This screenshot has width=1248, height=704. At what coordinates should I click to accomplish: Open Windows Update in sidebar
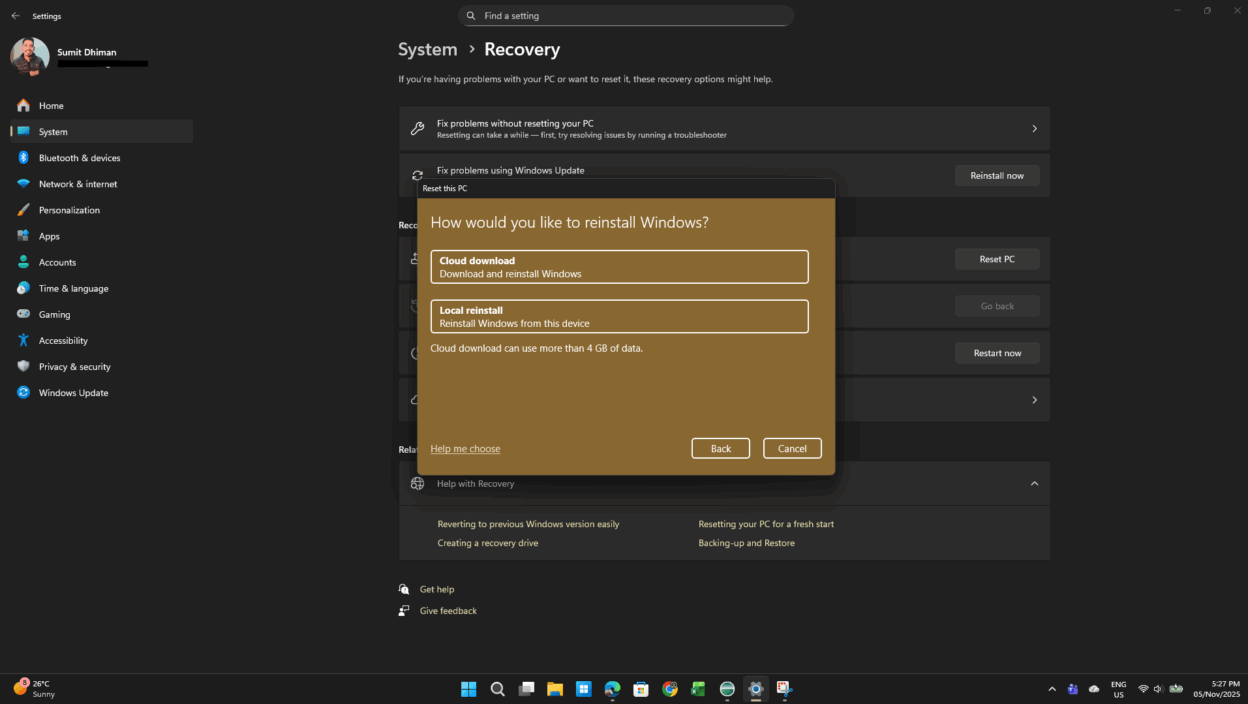pyautogui.click(x=101, y=392)
